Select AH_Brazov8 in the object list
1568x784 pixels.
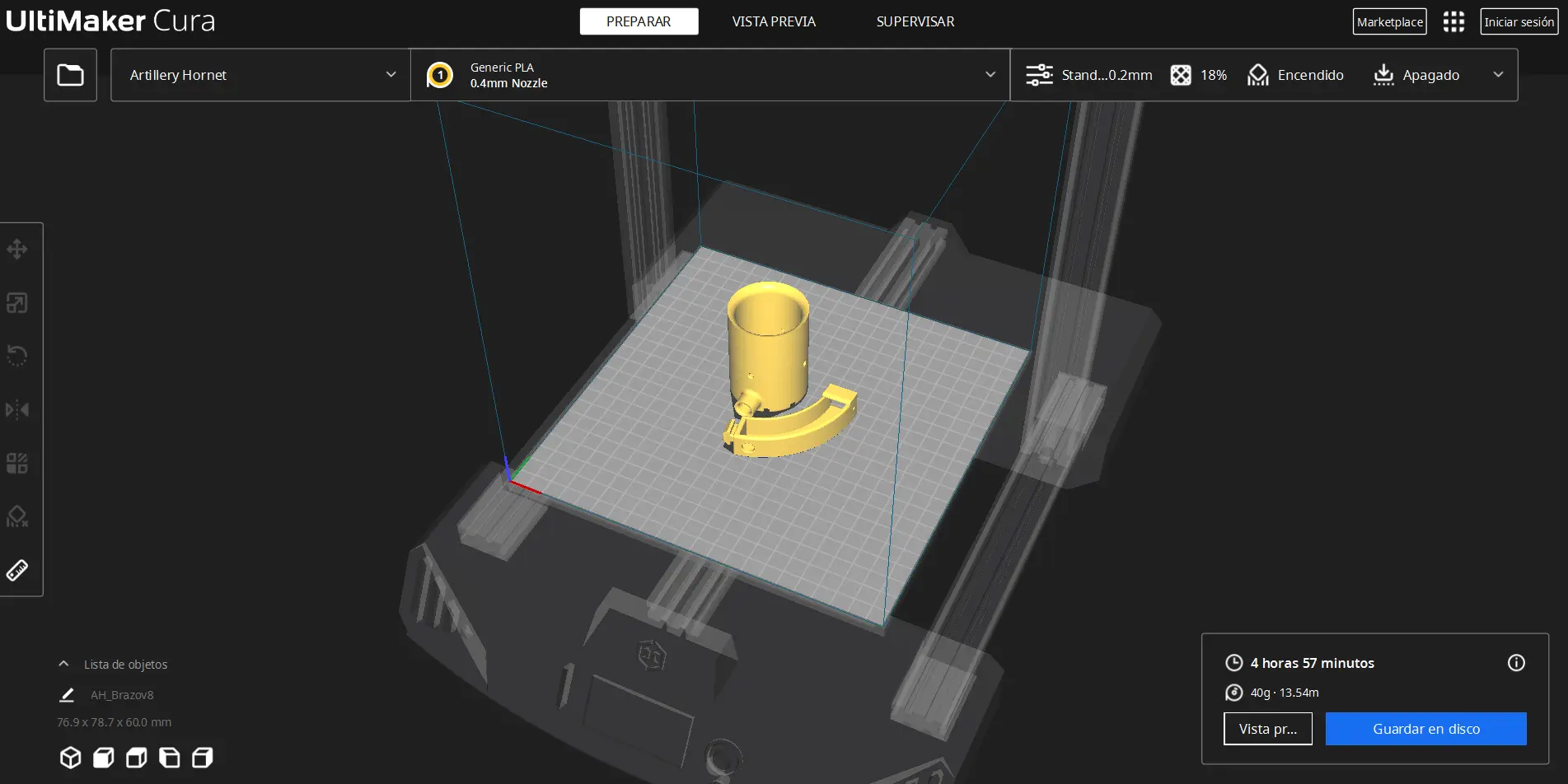click(x=122, y=695)
